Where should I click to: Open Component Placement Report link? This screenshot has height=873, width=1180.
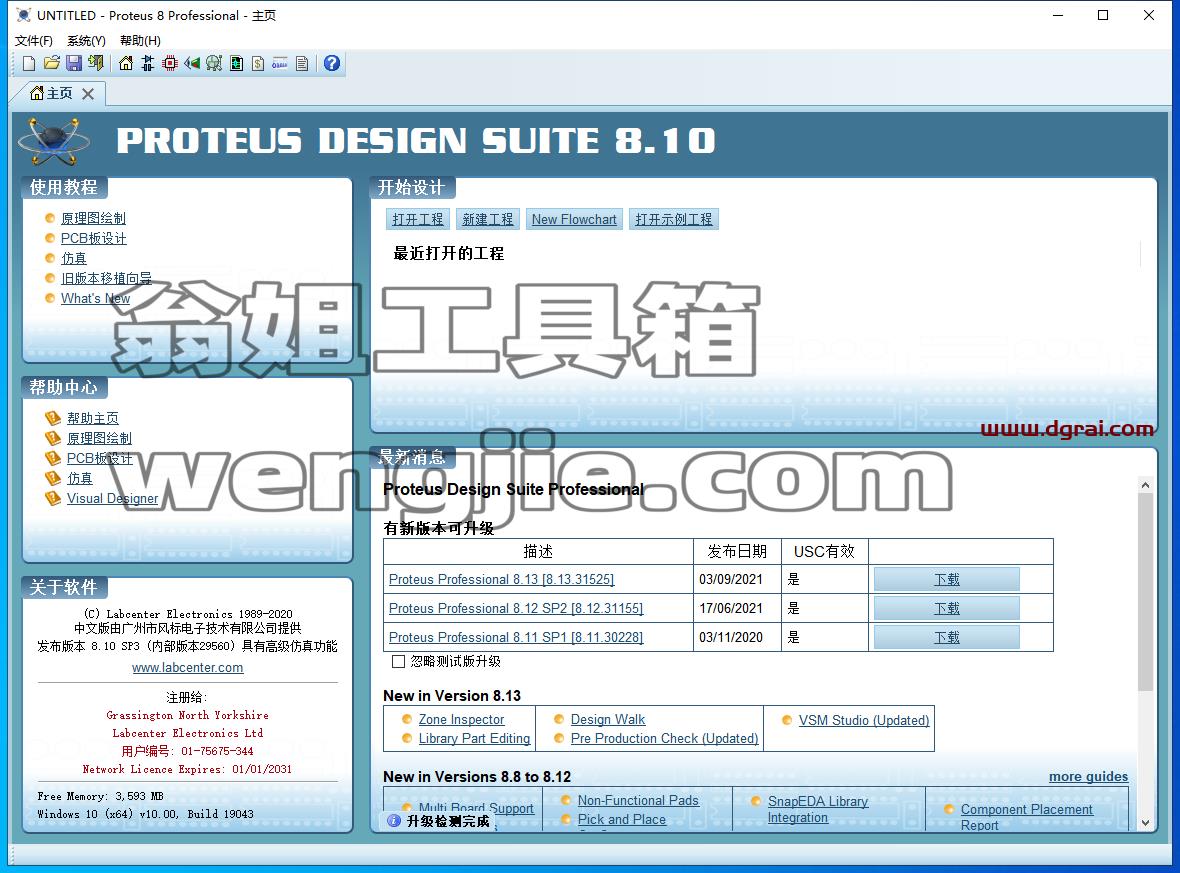(1026, 817)
